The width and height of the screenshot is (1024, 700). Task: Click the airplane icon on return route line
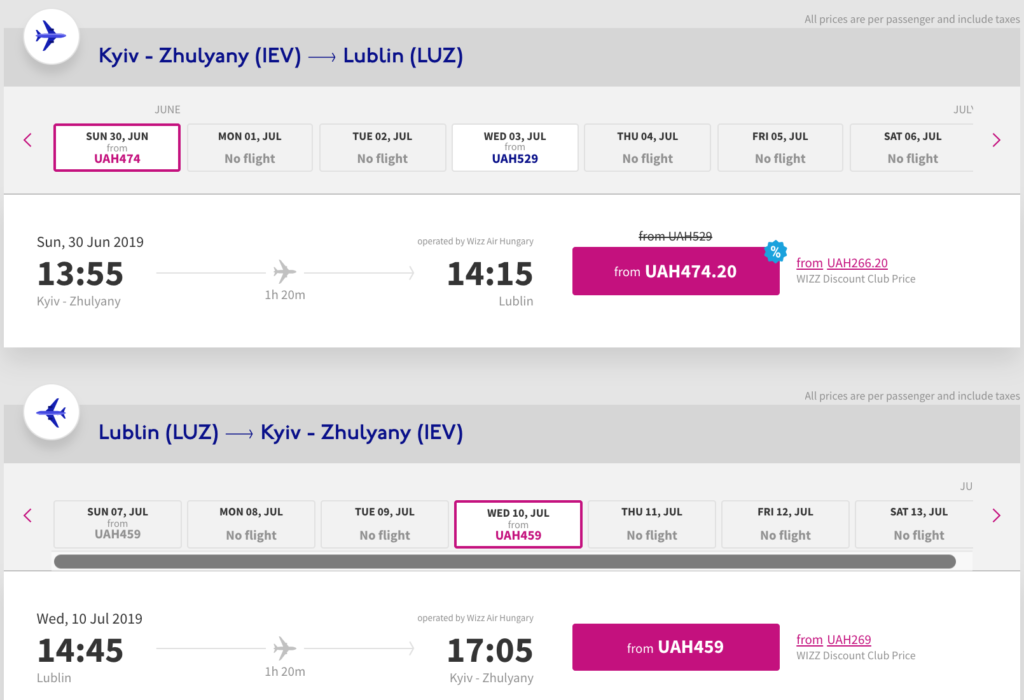(285, 647)
